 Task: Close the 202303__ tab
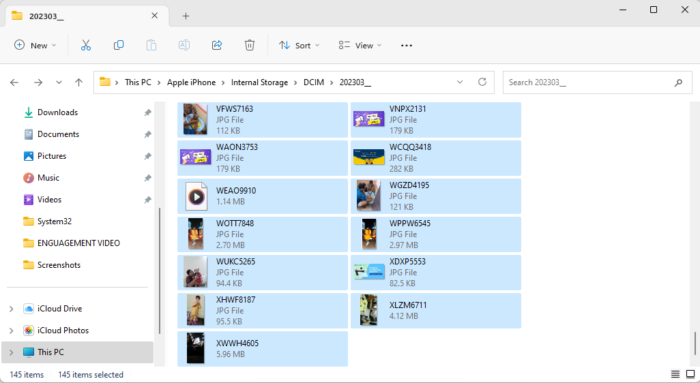[154, 16]
